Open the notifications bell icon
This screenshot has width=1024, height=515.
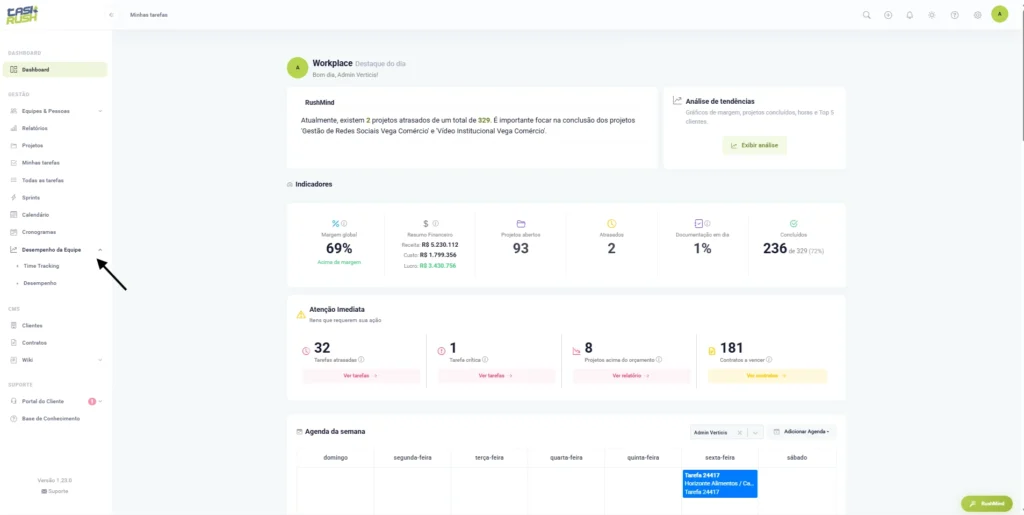point(910,15)
